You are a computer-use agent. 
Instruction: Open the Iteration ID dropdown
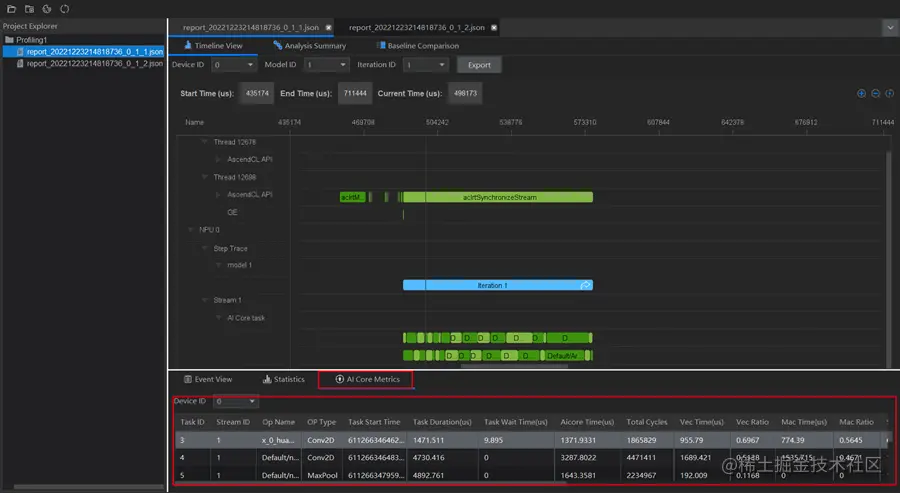(x=425, y=65)
